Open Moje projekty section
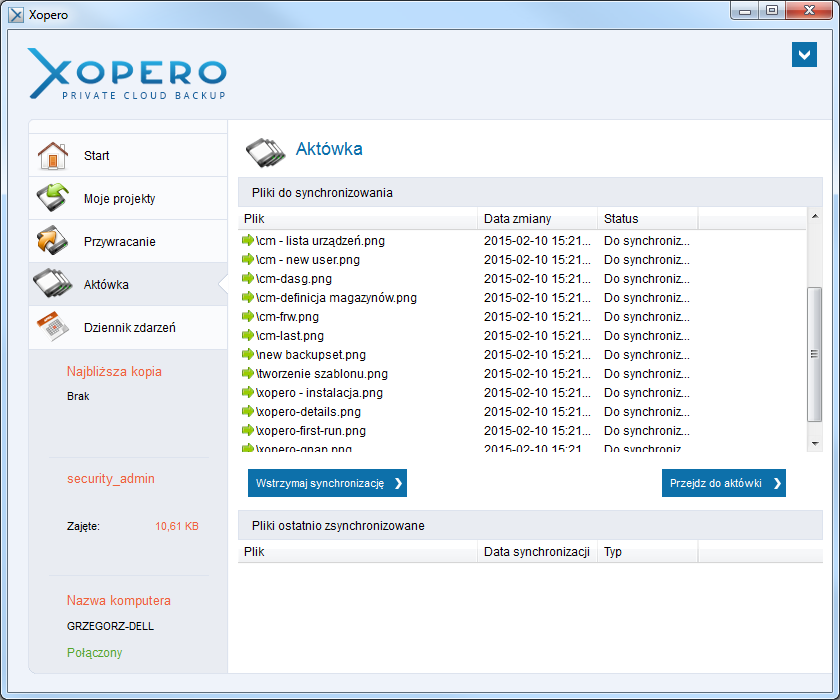Viewport: 840px width, 700px height. [x=128, y=198]
